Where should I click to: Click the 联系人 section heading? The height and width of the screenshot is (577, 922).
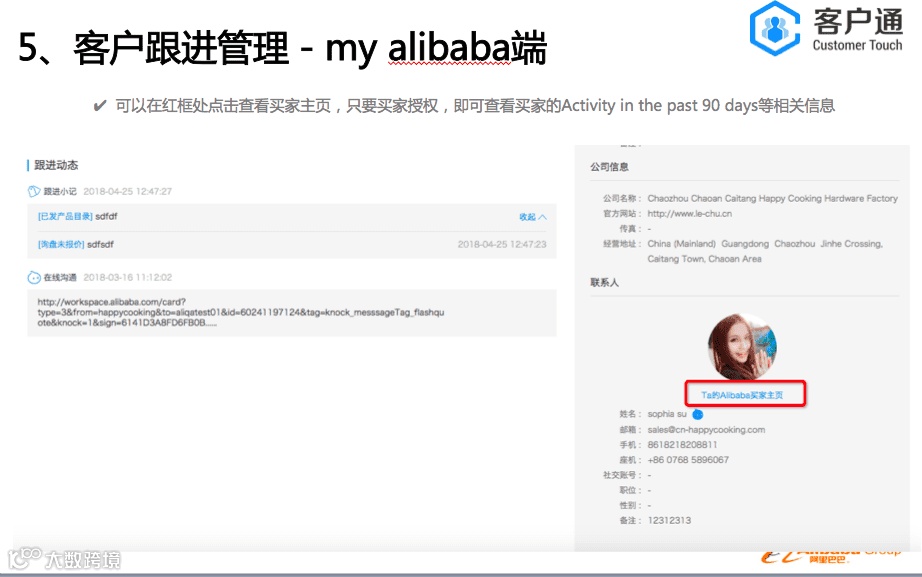pyautogui.click(x=604, y=283)
